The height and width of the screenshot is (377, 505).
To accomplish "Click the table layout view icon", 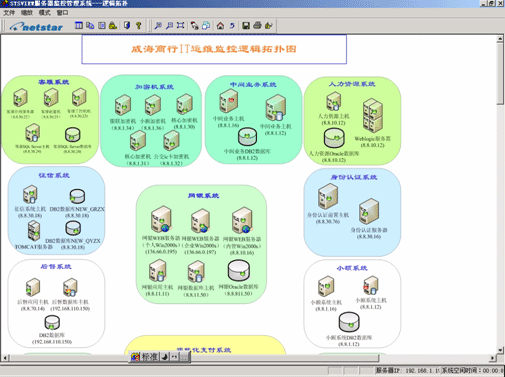I will pyautogui.click(x=79, y=25).
